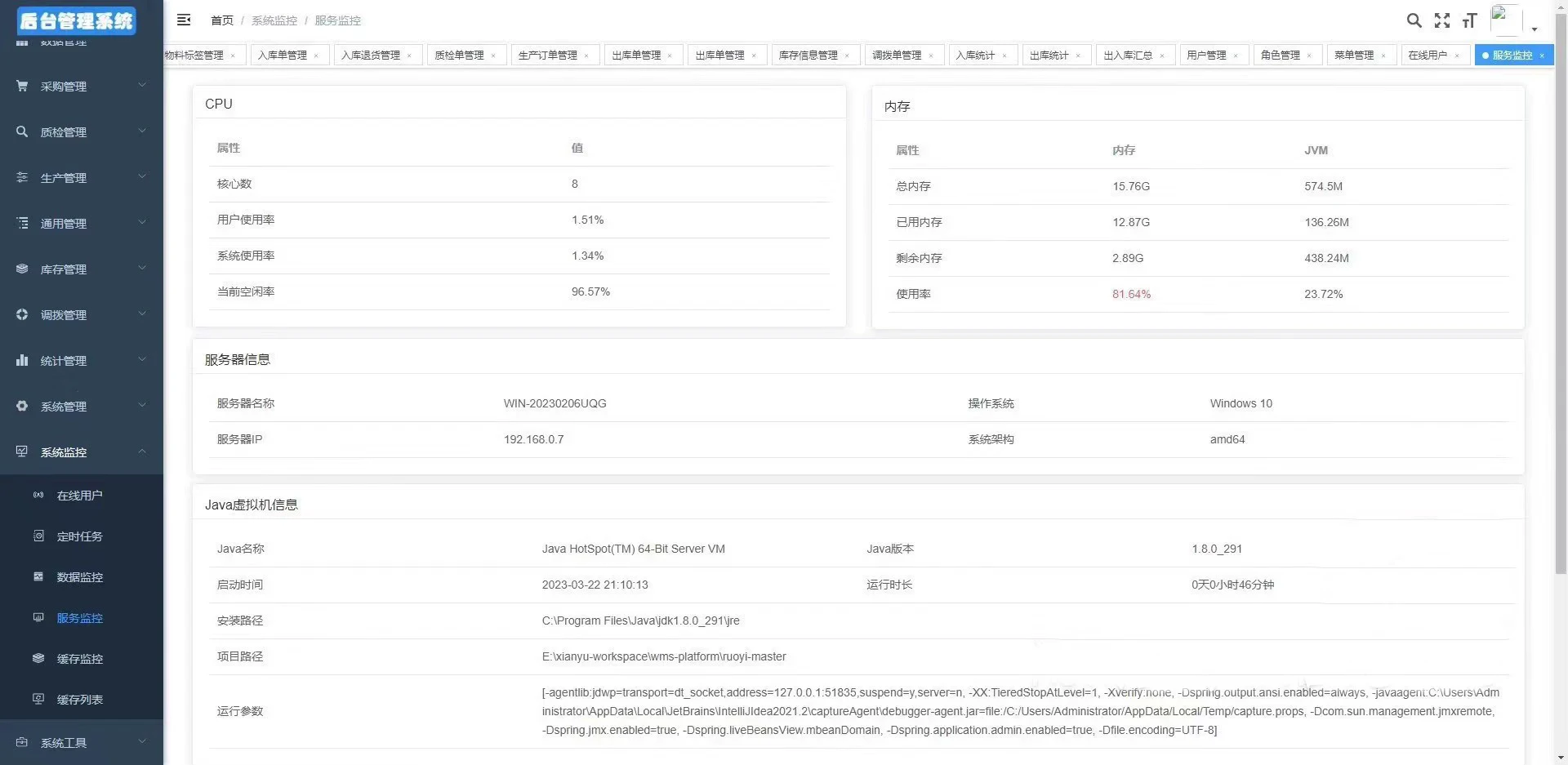
Task: Expand the 库存管理 menu chevron
Action: (x=142, y=268)
